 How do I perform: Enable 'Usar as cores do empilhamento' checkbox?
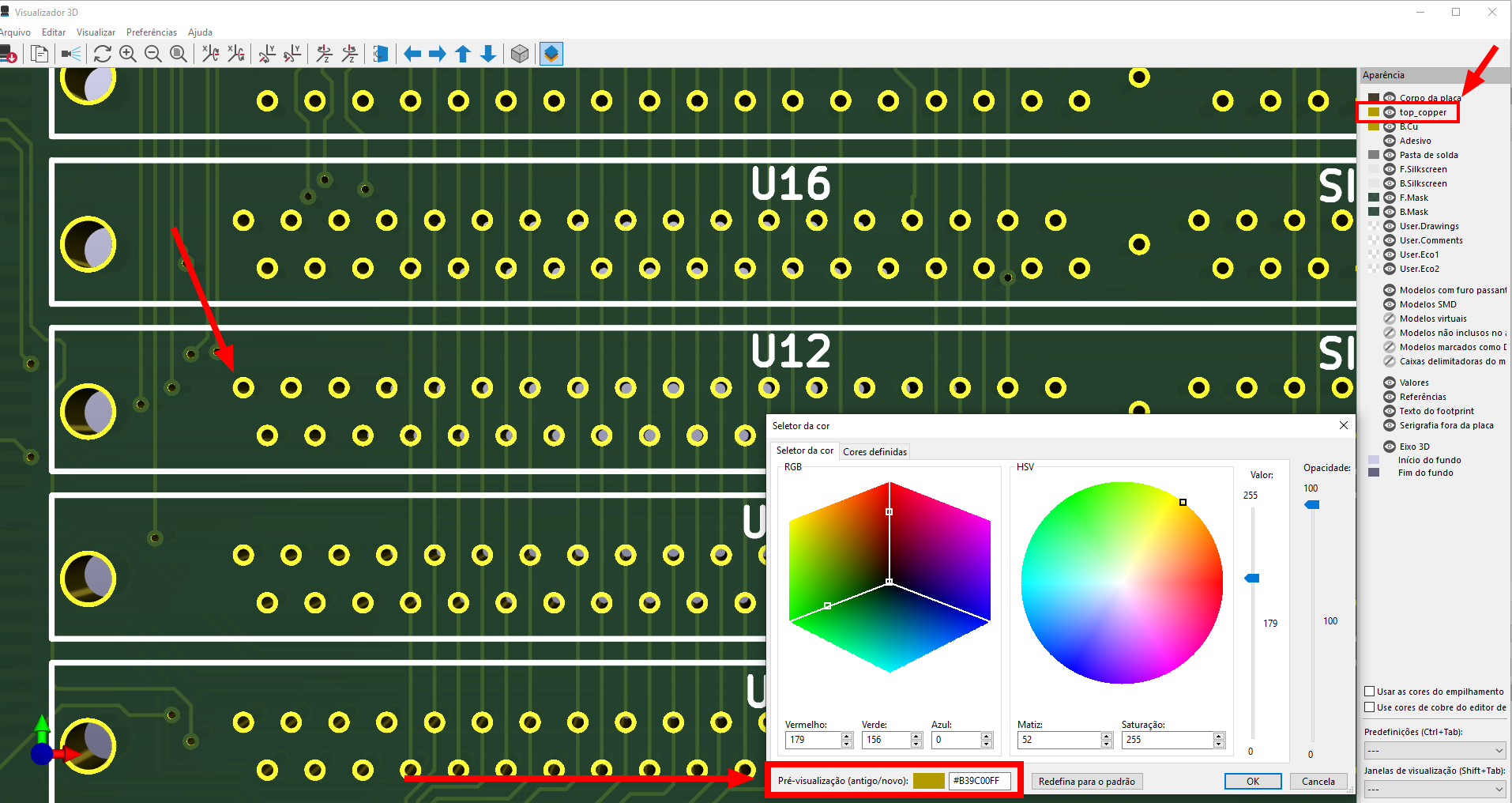point(1370,692)
